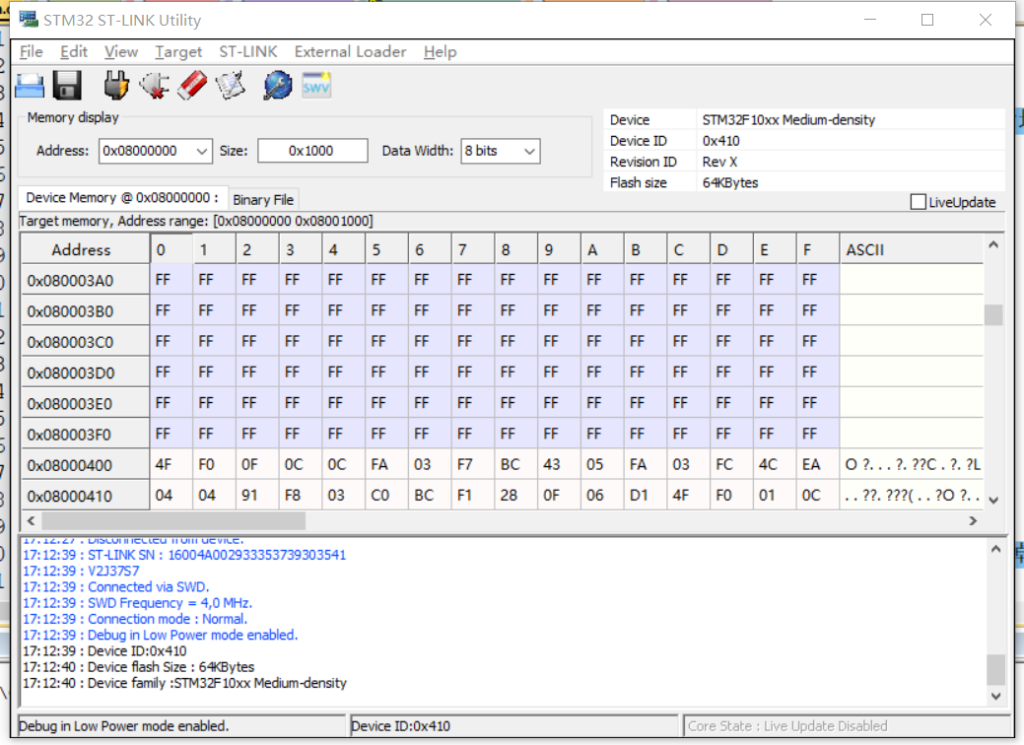Click the Program verify toolbar icon
The image size is (1024, 745).
point(231,86)
